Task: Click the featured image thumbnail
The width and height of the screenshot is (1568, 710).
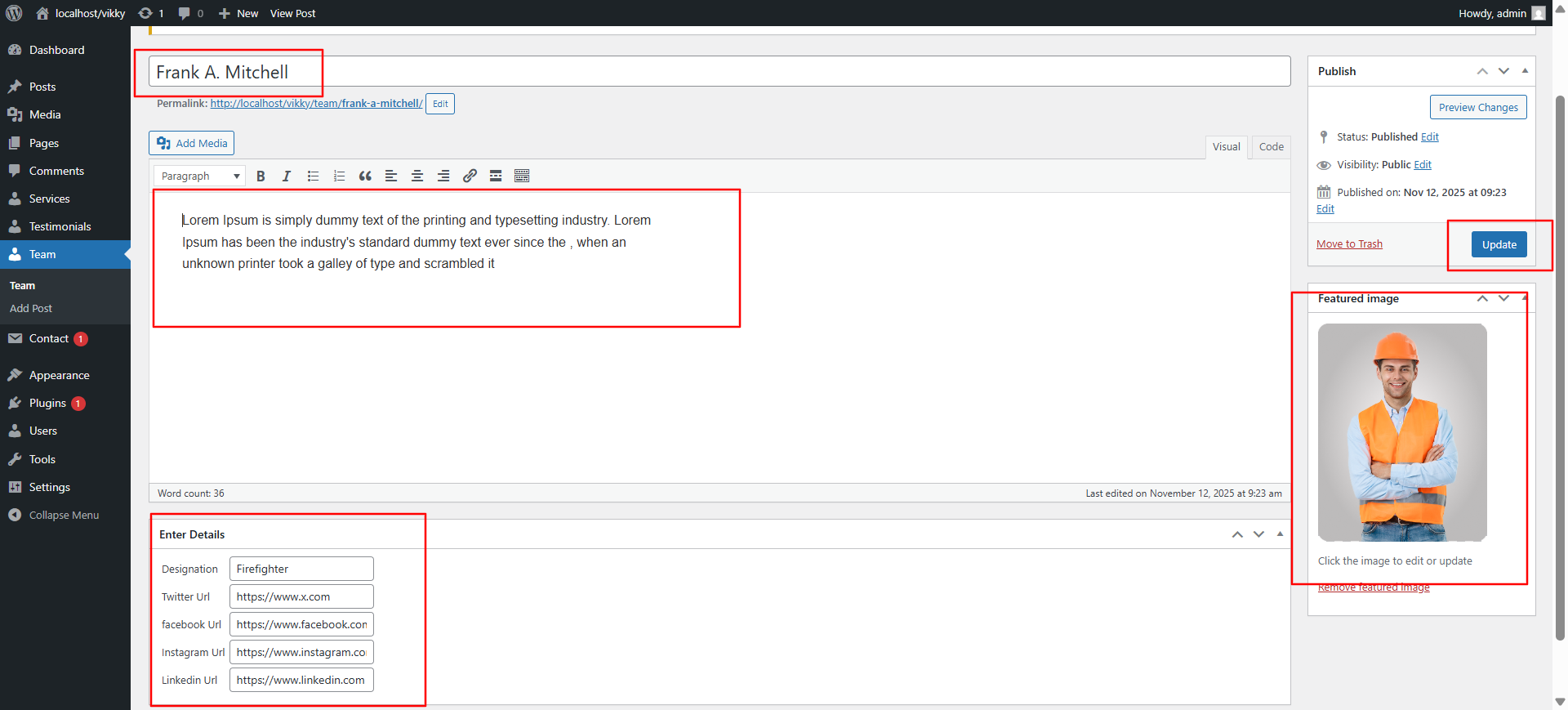Action: coord(1402,432)
